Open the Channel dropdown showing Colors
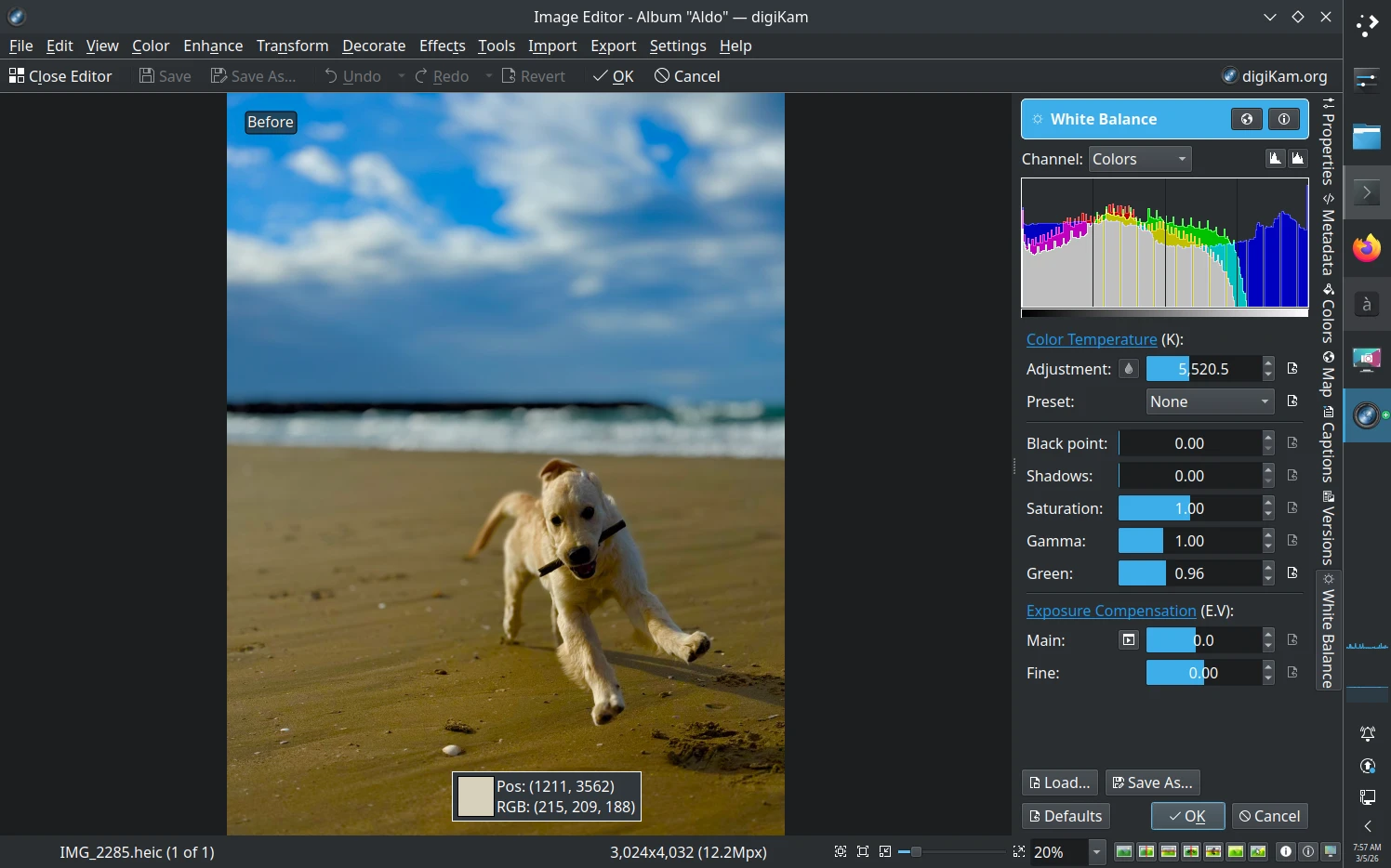The image size is (1391, 868). click(x=1140, y=159)
